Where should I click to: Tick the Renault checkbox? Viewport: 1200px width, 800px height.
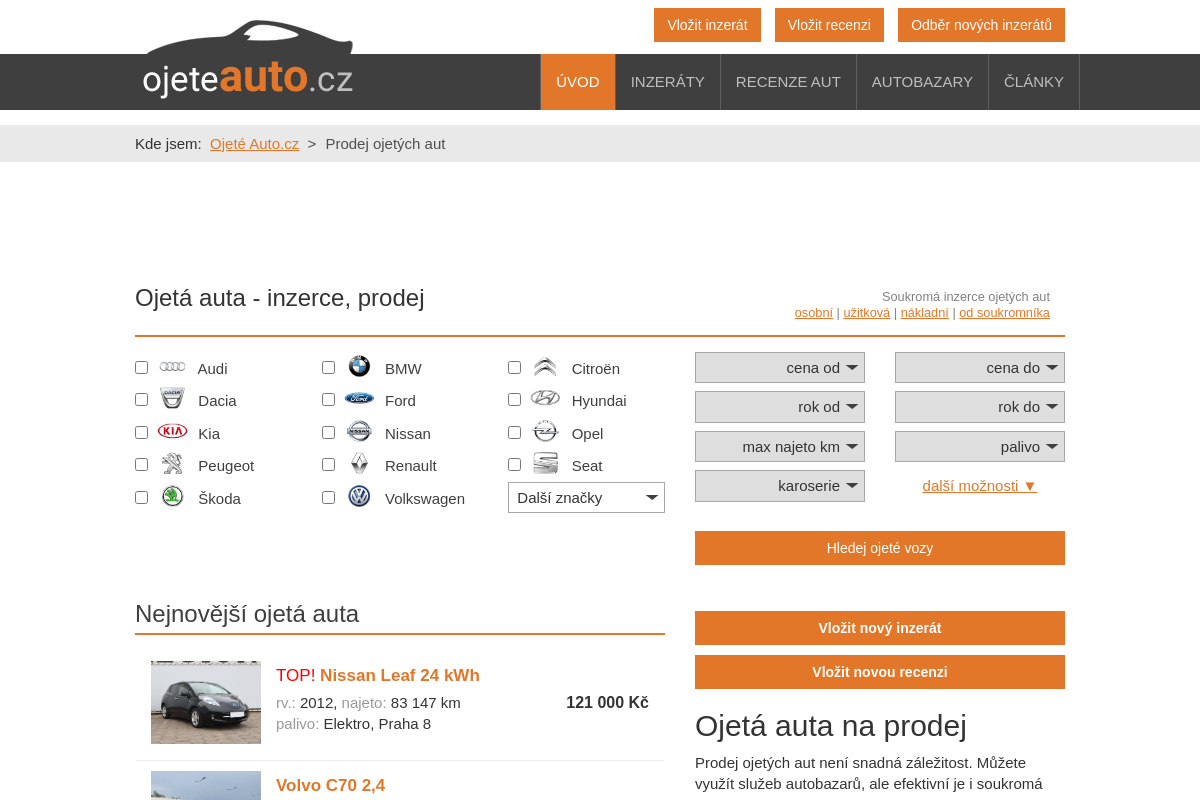coord(328,464)
